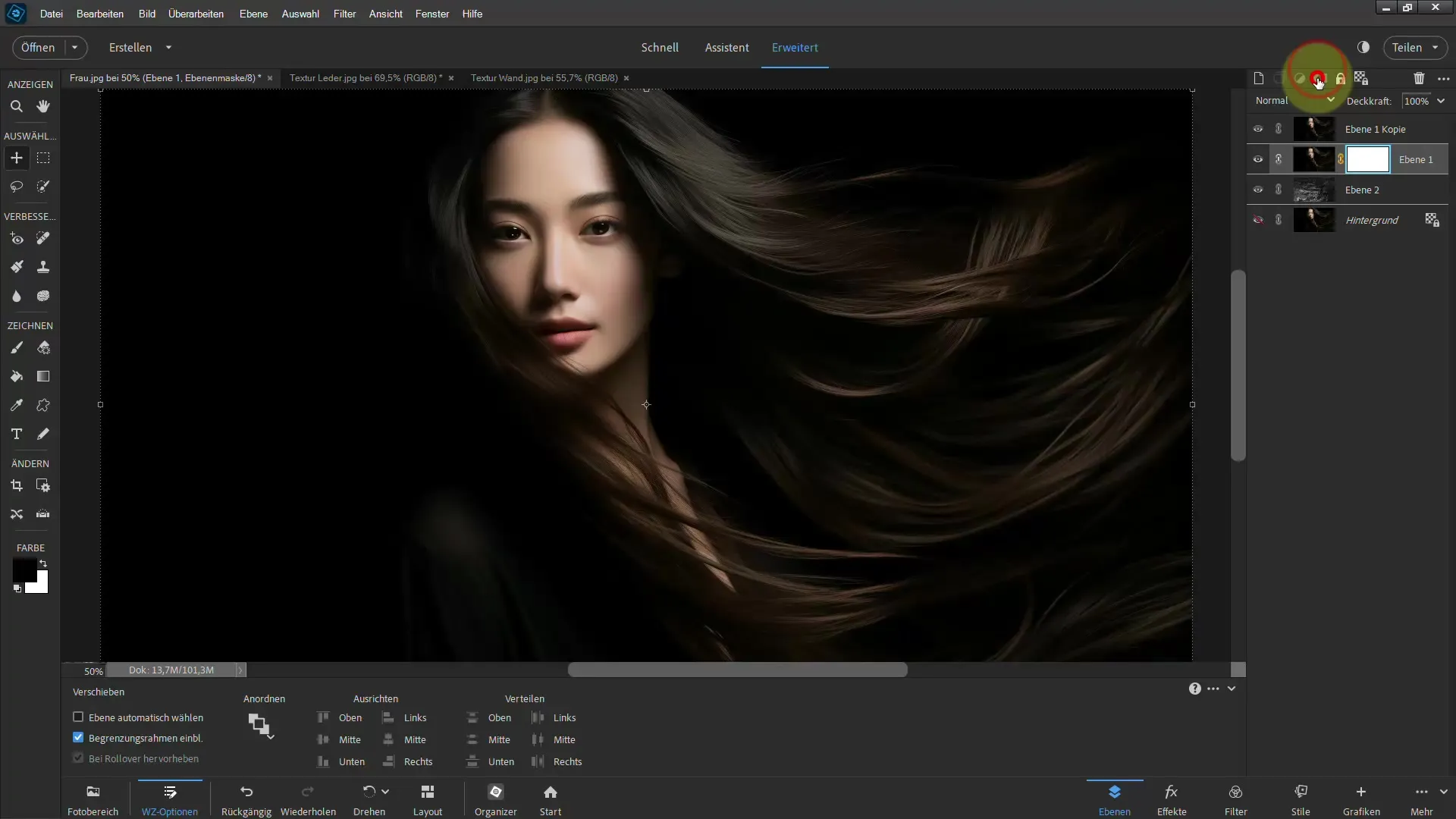
Task: Toggle the mask link on Ebene 1
Action: coord(1341,159)
